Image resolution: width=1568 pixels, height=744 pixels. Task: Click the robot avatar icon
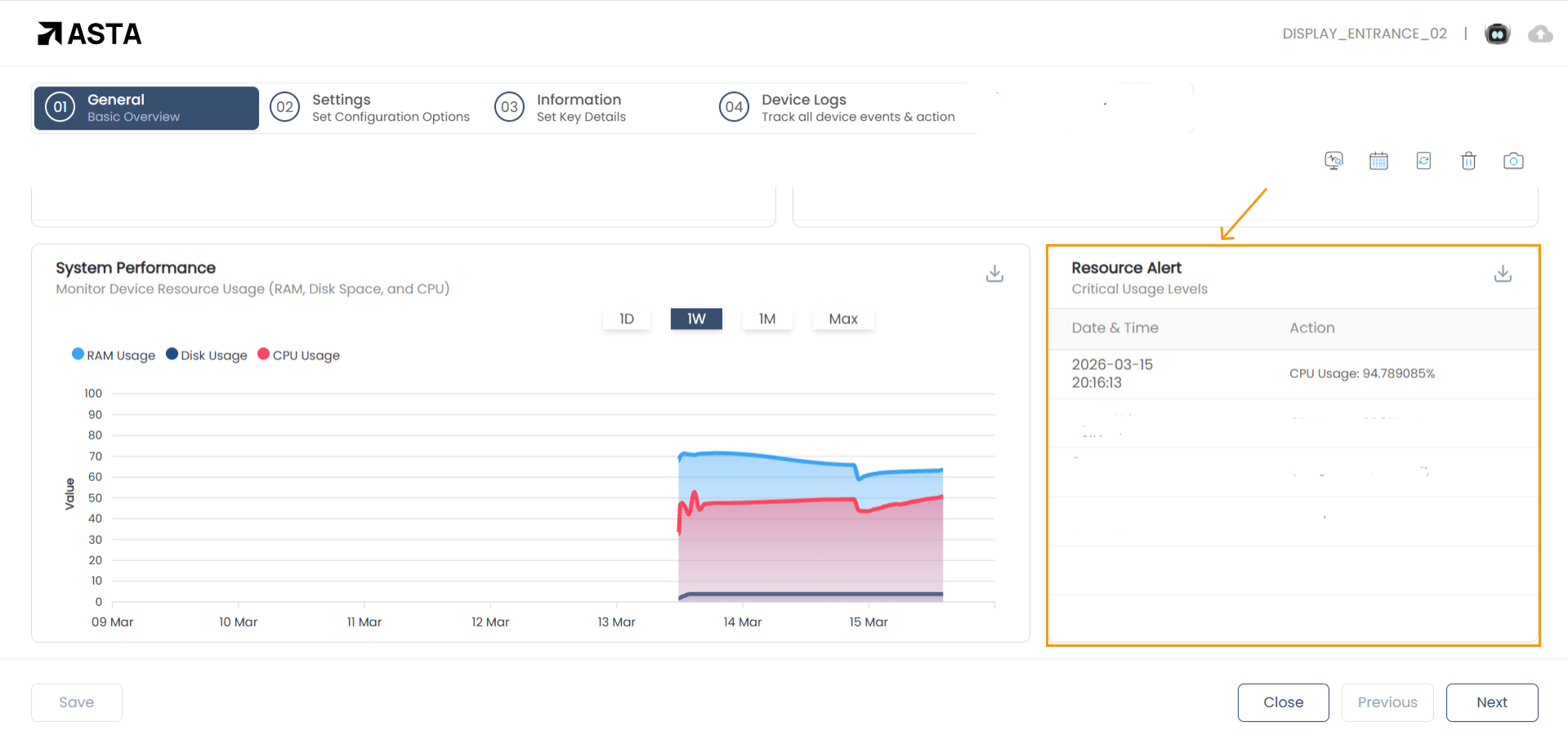1497,33
